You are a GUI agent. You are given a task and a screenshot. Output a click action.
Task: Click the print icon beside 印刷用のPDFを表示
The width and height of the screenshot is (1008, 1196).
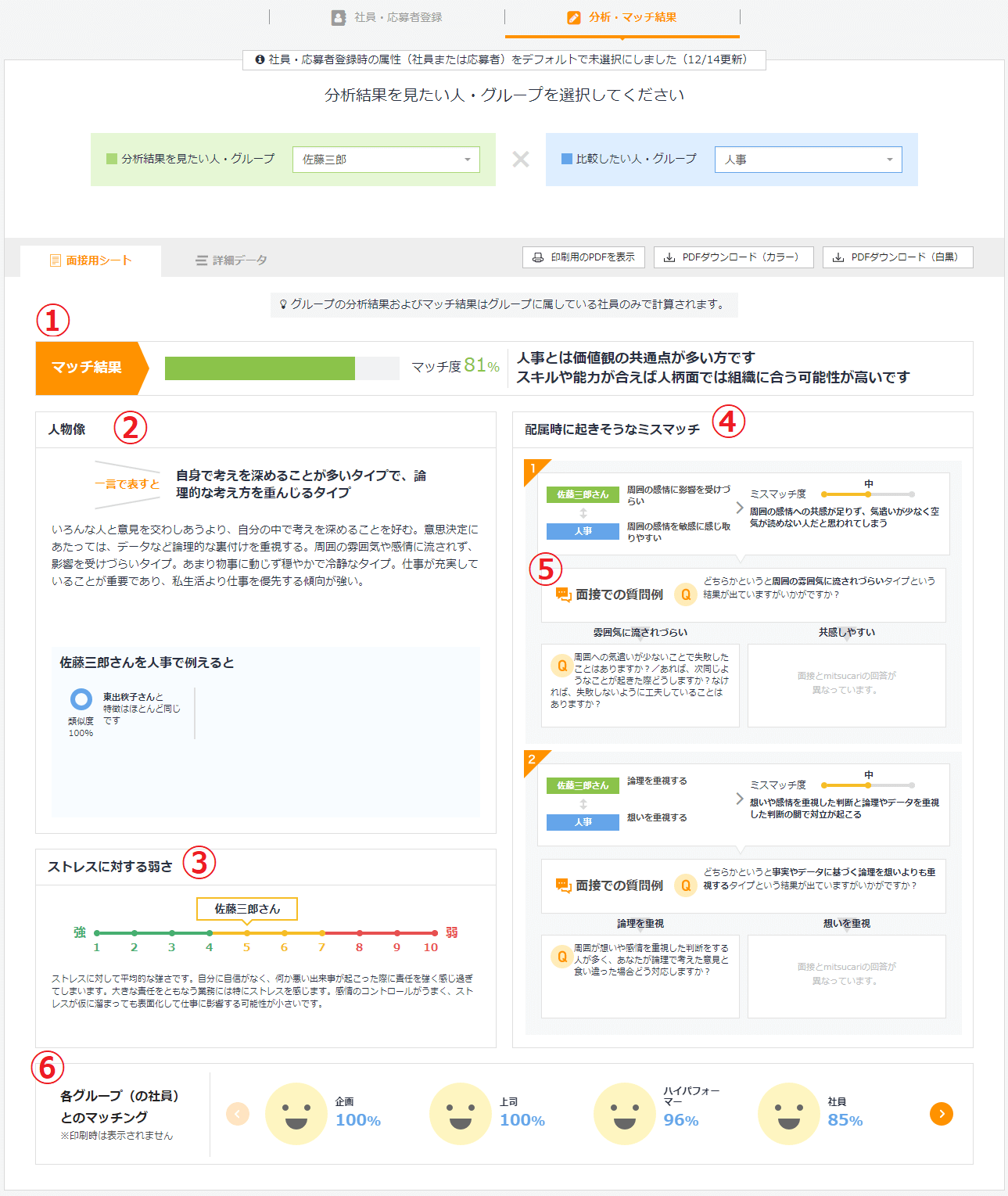tap(538, 257)
